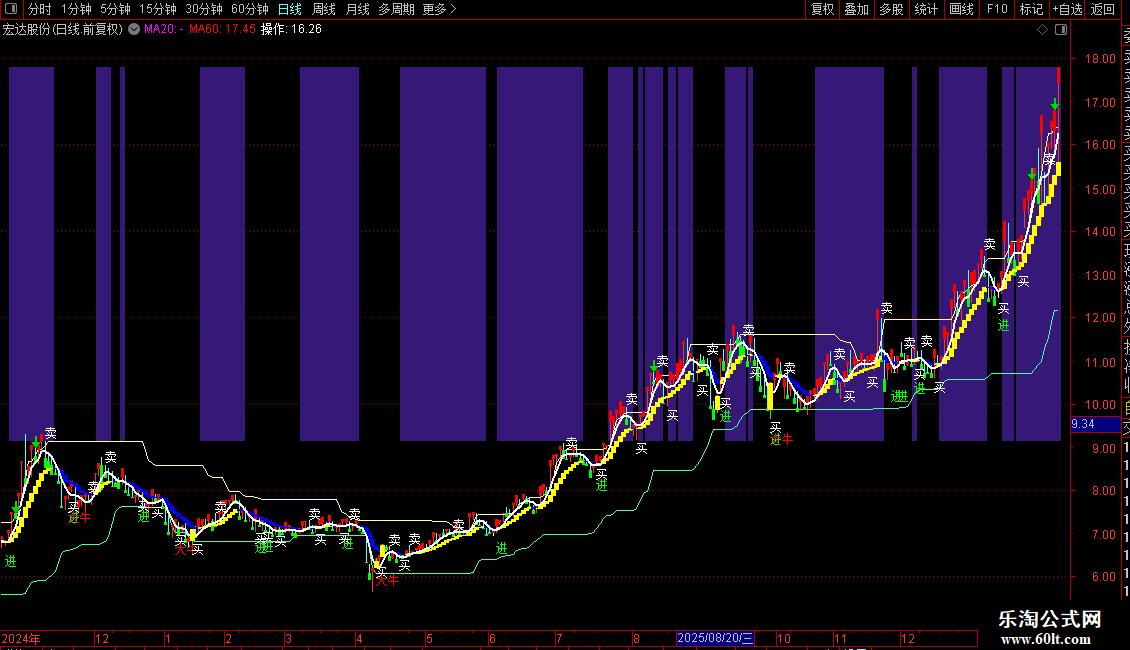The width and height of the screenshot is (1130, 650).
Task: Click the red 大牛 signal near April low
Action: click(387, 579)
